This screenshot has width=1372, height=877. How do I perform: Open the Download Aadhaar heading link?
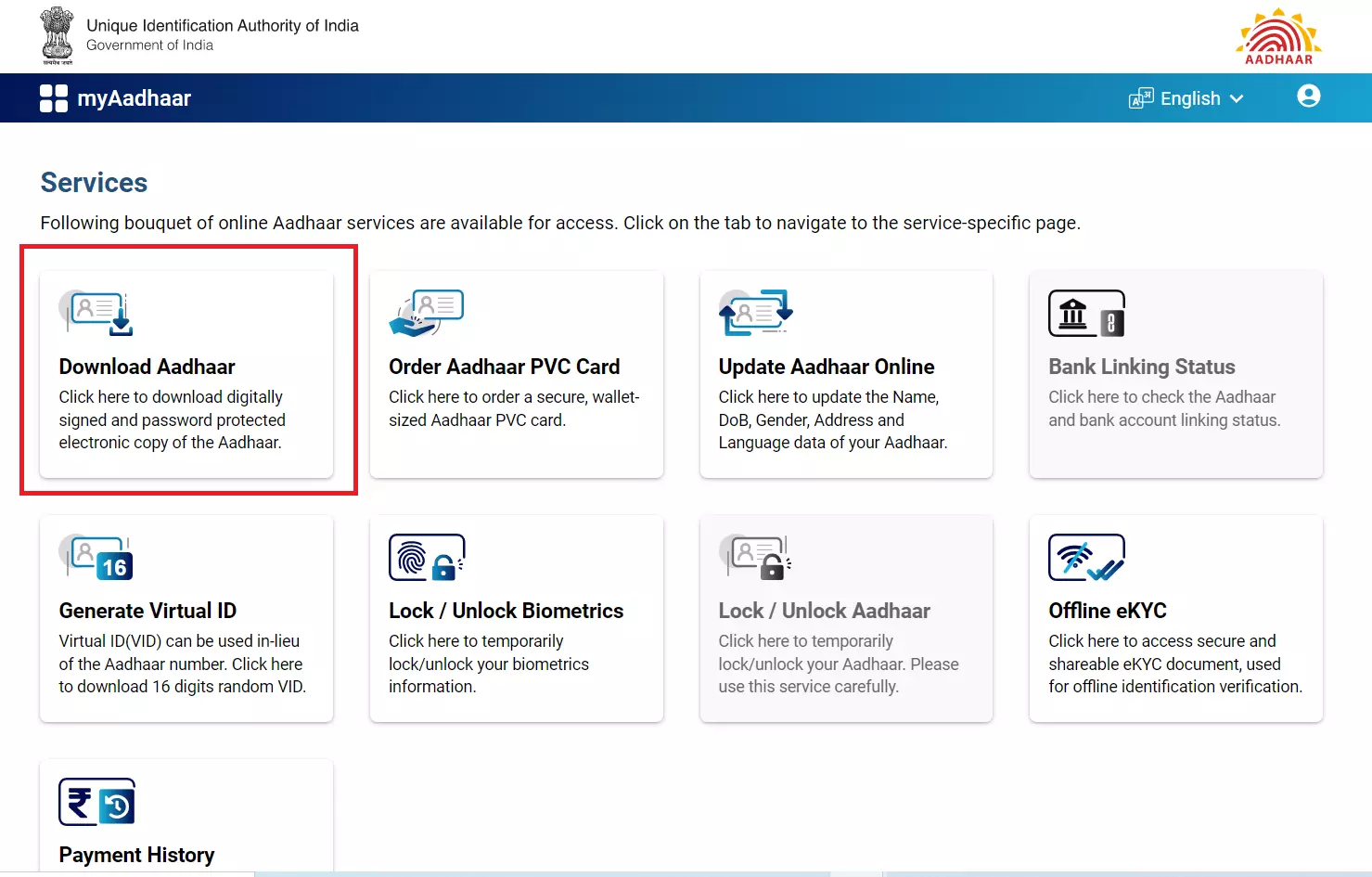click(x=147, y=367)
